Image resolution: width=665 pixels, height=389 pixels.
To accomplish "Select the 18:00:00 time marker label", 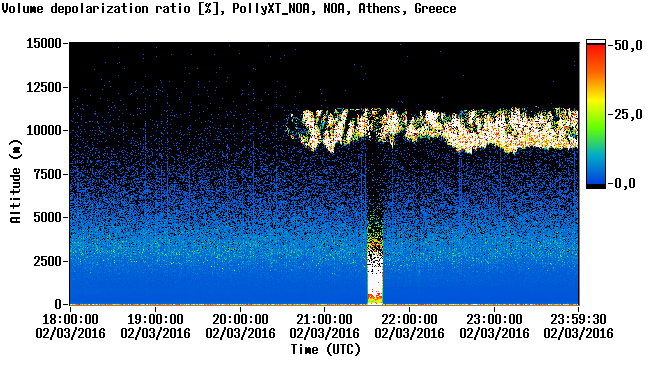I will (x=70, y=319).
